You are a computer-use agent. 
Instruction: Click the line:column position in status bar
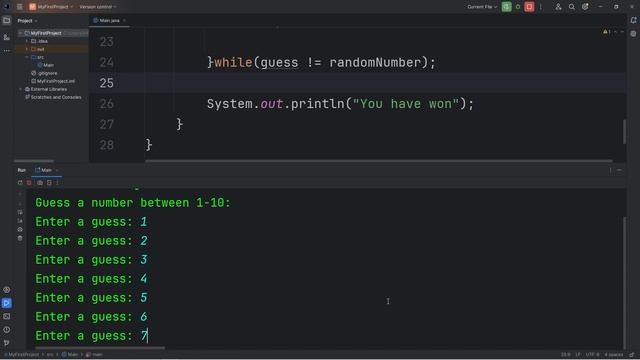(x=565, y=355)
